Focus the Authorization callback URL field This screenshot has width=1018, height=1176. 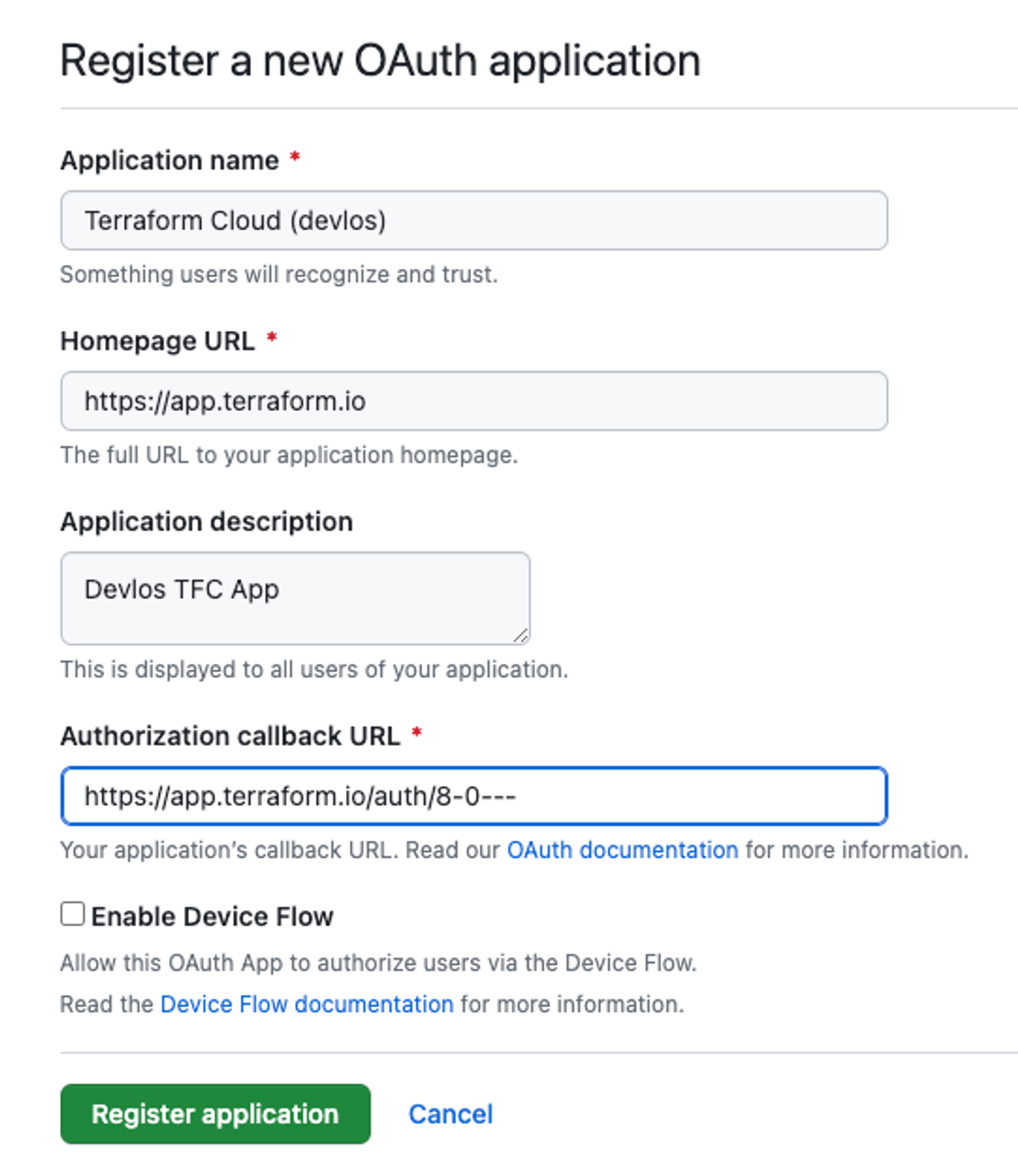coord(474,795)
